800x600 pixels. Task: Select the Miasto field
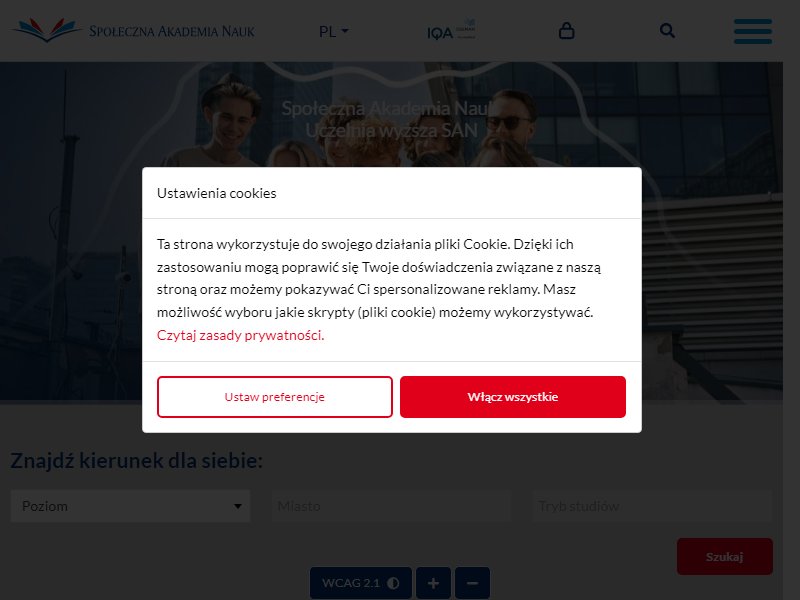pyautogui.click(x=391, y=506)
